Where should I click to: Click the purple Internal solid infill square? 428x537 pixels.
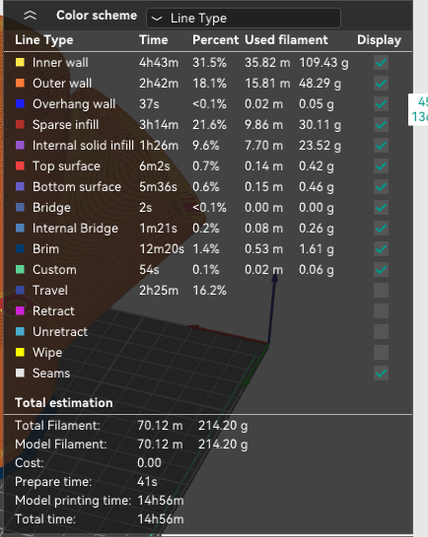[20, 145]
